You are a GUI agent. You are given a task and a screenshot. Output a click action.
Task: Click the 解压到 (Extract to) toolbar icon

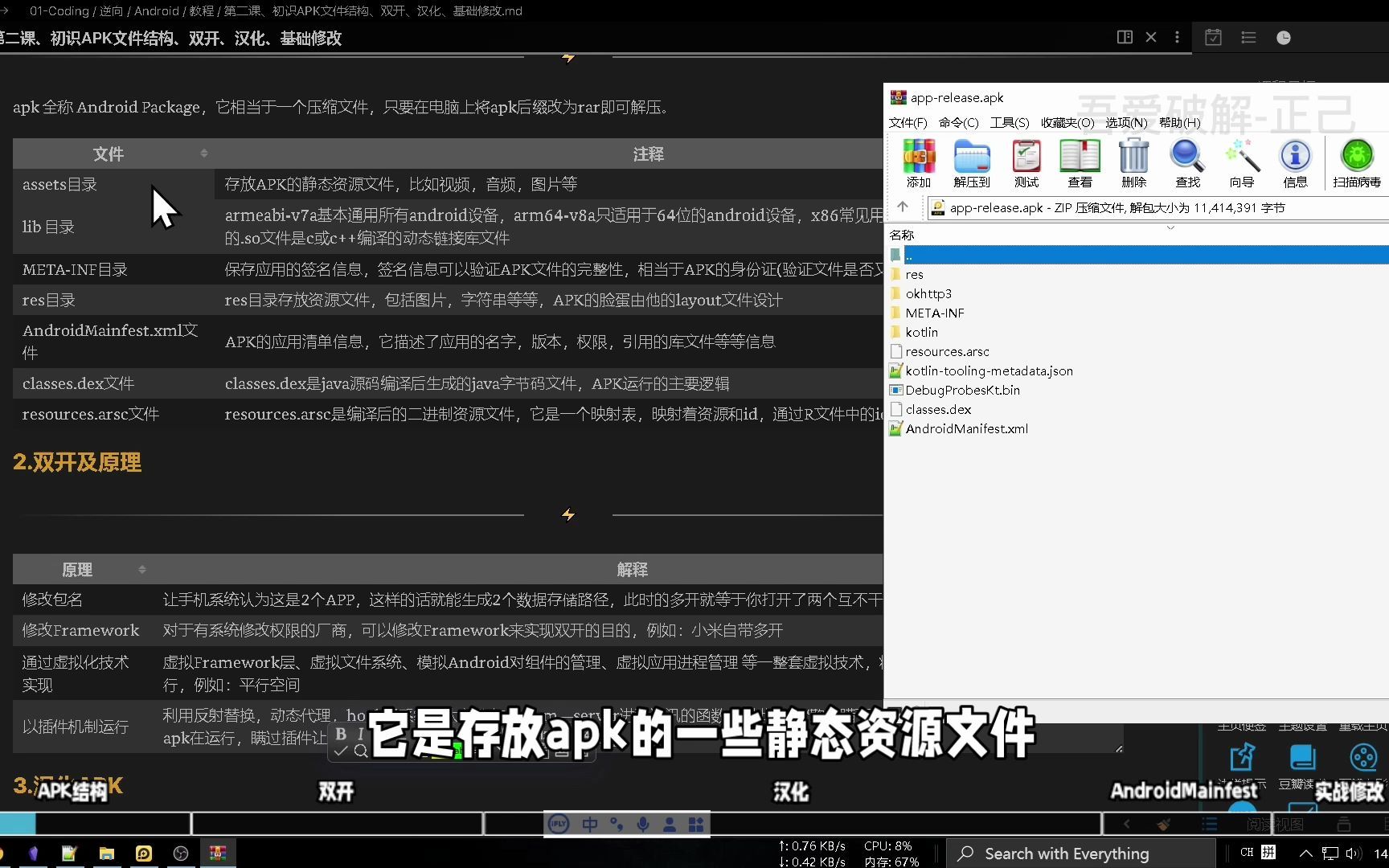972,163
